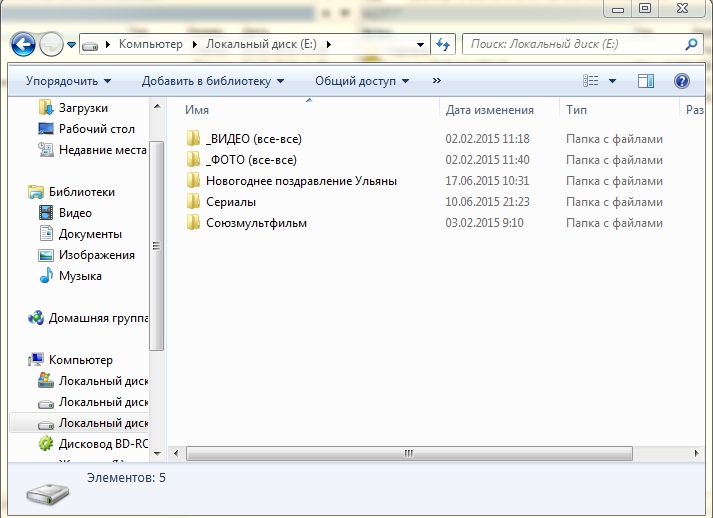
Task: Open the Сериалы folder icon
Action: click(x=194, y=202)
